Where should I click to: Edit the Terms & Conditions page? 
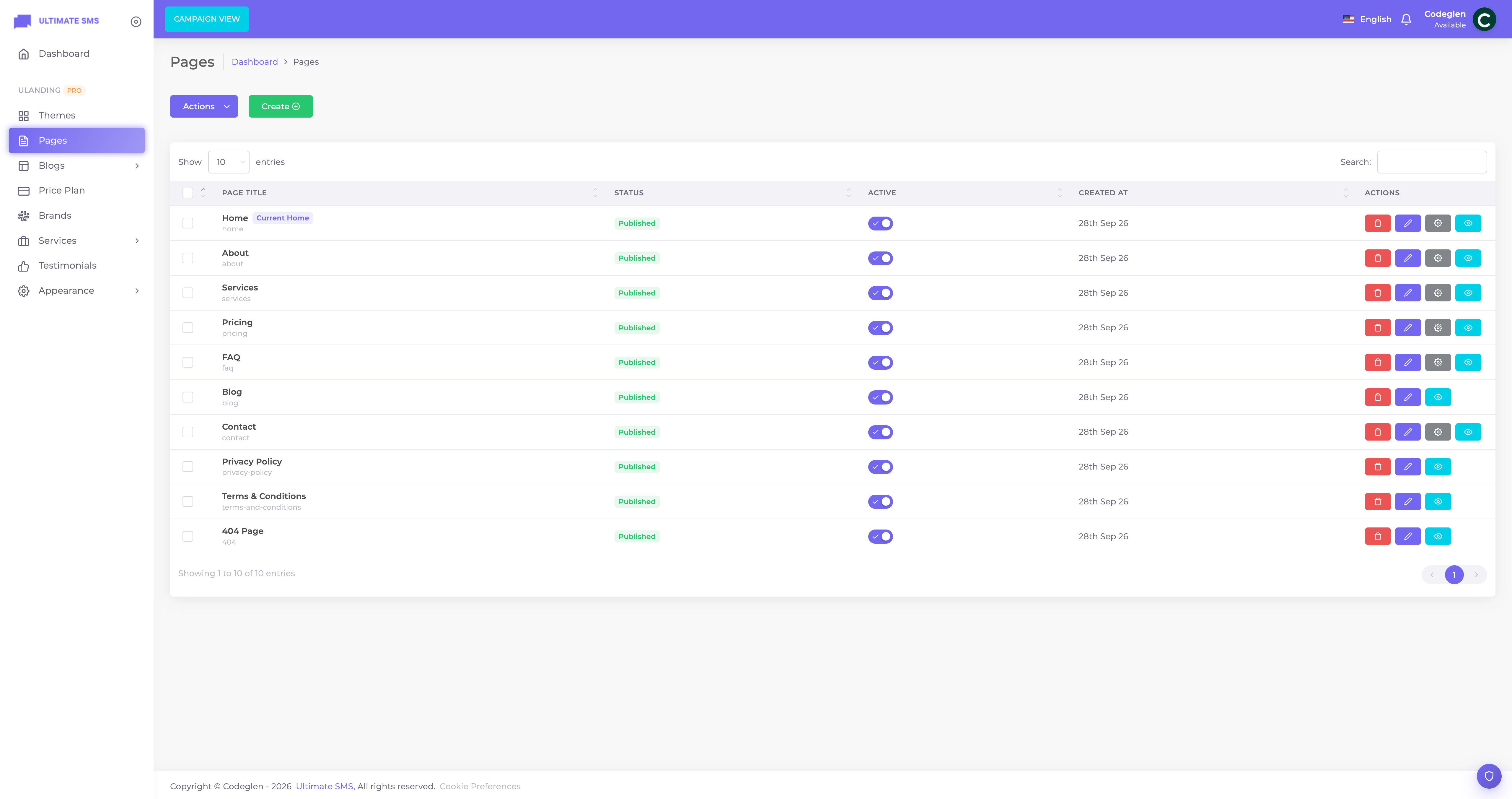(x=1407, y=501)
